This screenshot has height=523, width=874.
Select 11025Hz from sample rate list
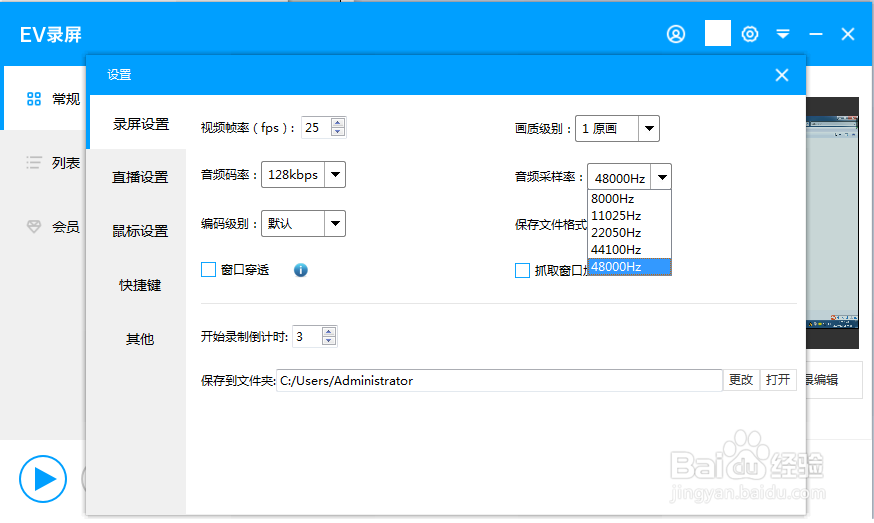click(629, 216)
